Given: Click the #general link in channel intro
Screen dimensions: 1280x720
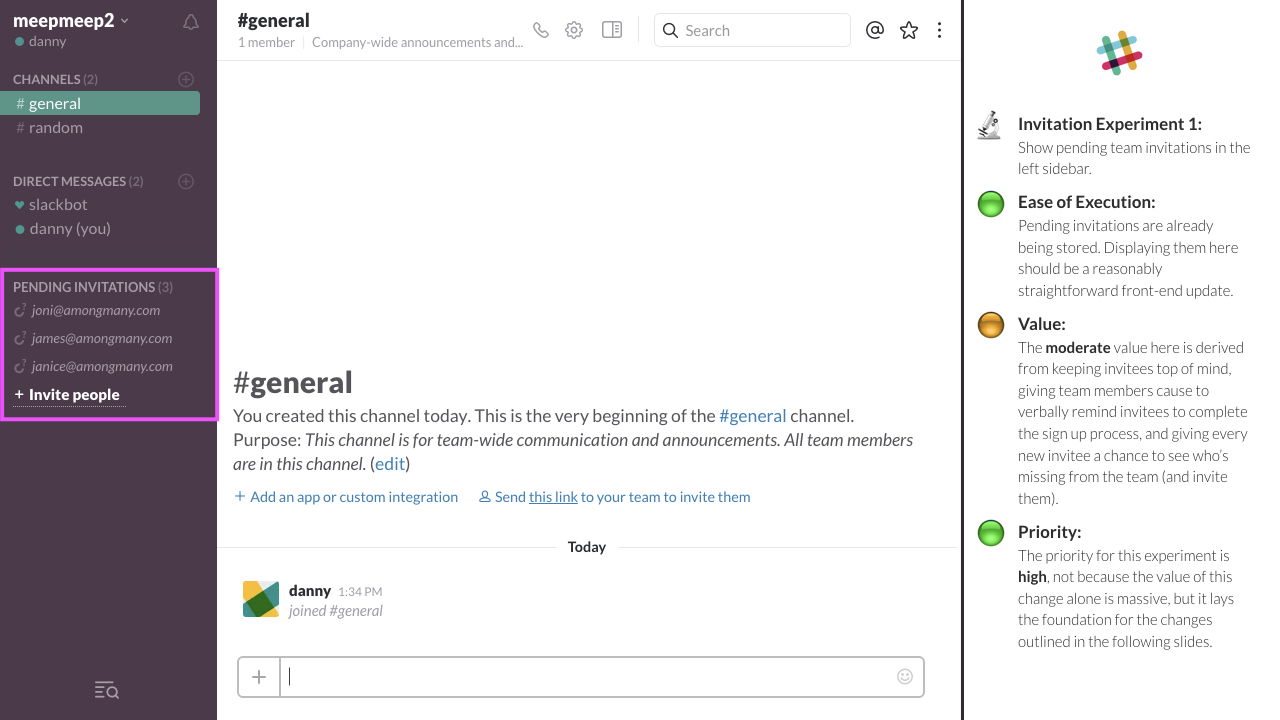Looking at the screenshot, I should click(x=752, y=415).
